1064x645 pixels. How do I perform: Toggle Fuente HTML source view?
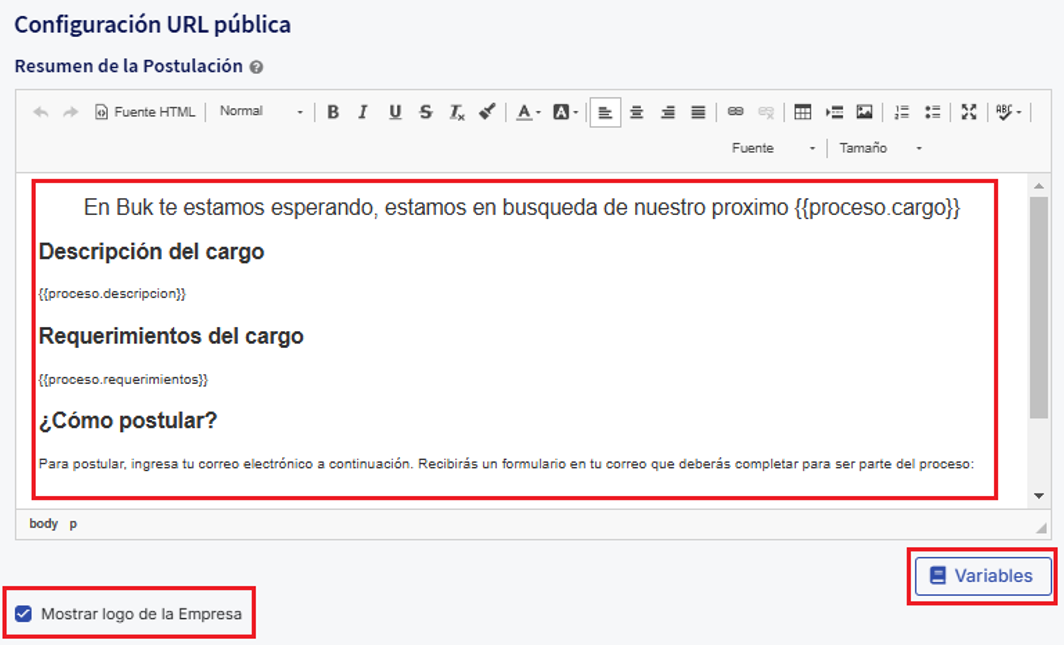[x=145, y=112]
